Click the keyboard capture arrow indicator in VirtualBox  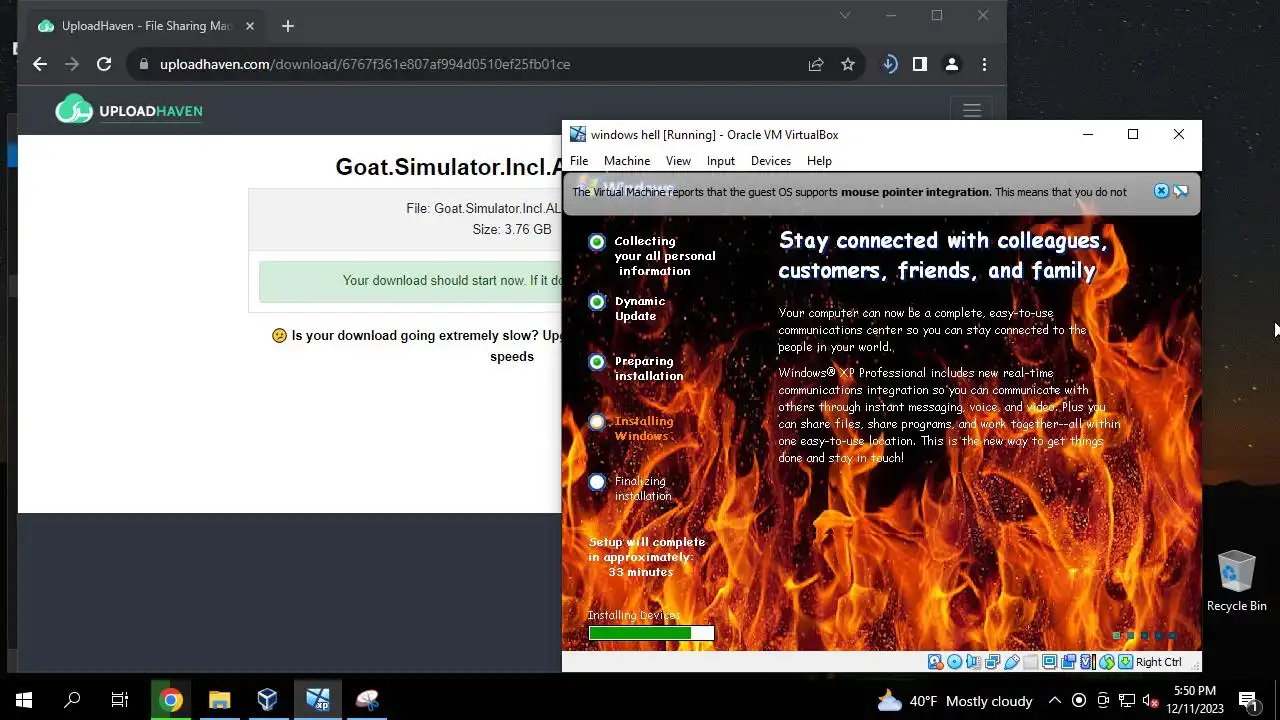coord(1125,662)
